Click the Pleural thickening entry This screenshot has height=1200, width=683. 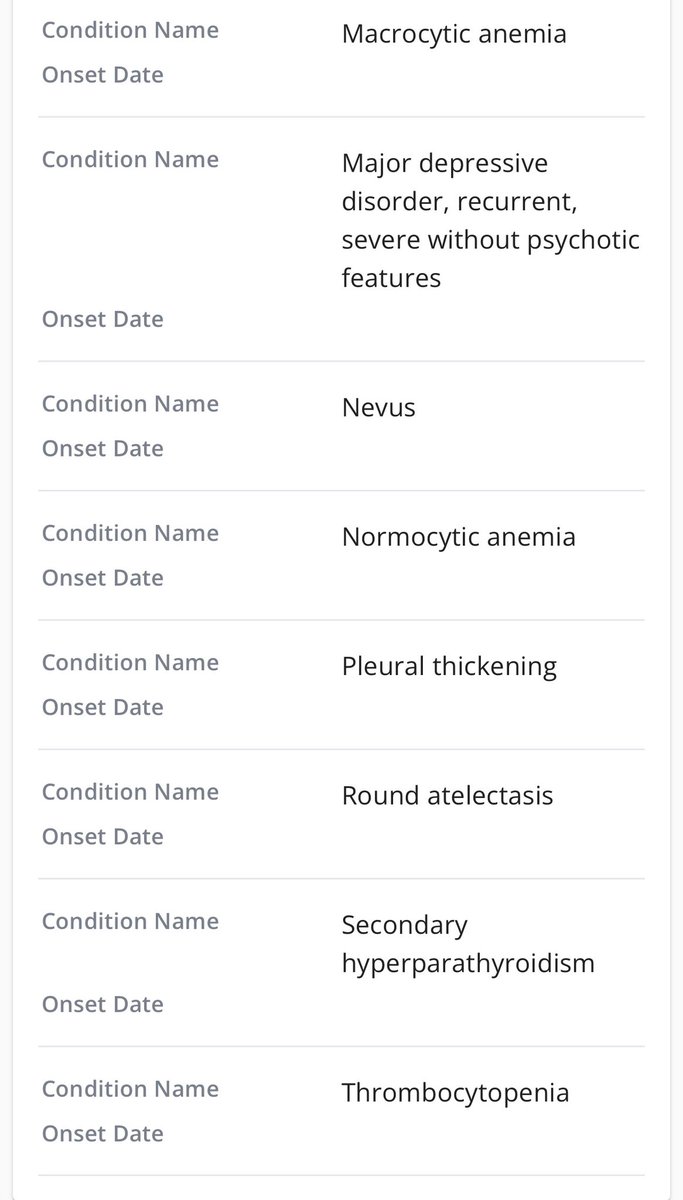[449, 666]
